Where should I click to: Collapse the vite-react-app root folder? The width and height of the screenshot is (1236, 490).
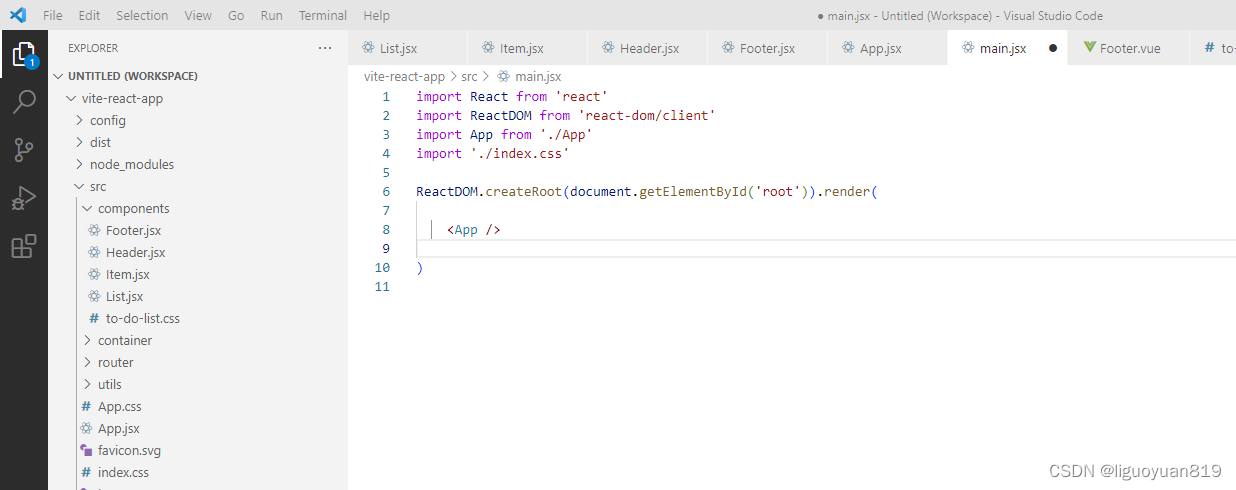pyautogui.click(x=122, y=98)
